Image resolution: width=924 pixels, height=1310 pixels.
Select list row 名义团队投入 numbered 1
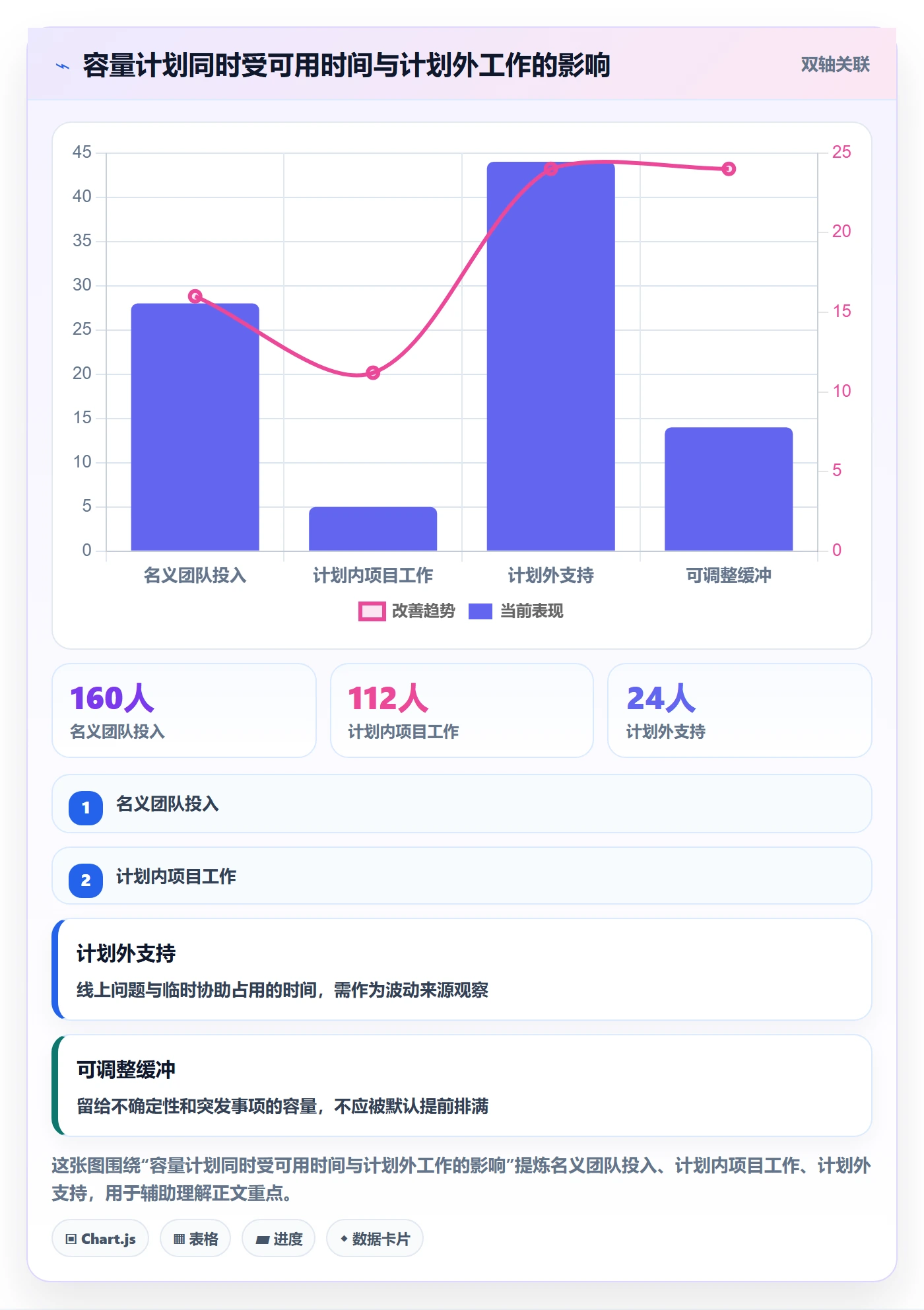pyautogui.click(x=462, y=804)
